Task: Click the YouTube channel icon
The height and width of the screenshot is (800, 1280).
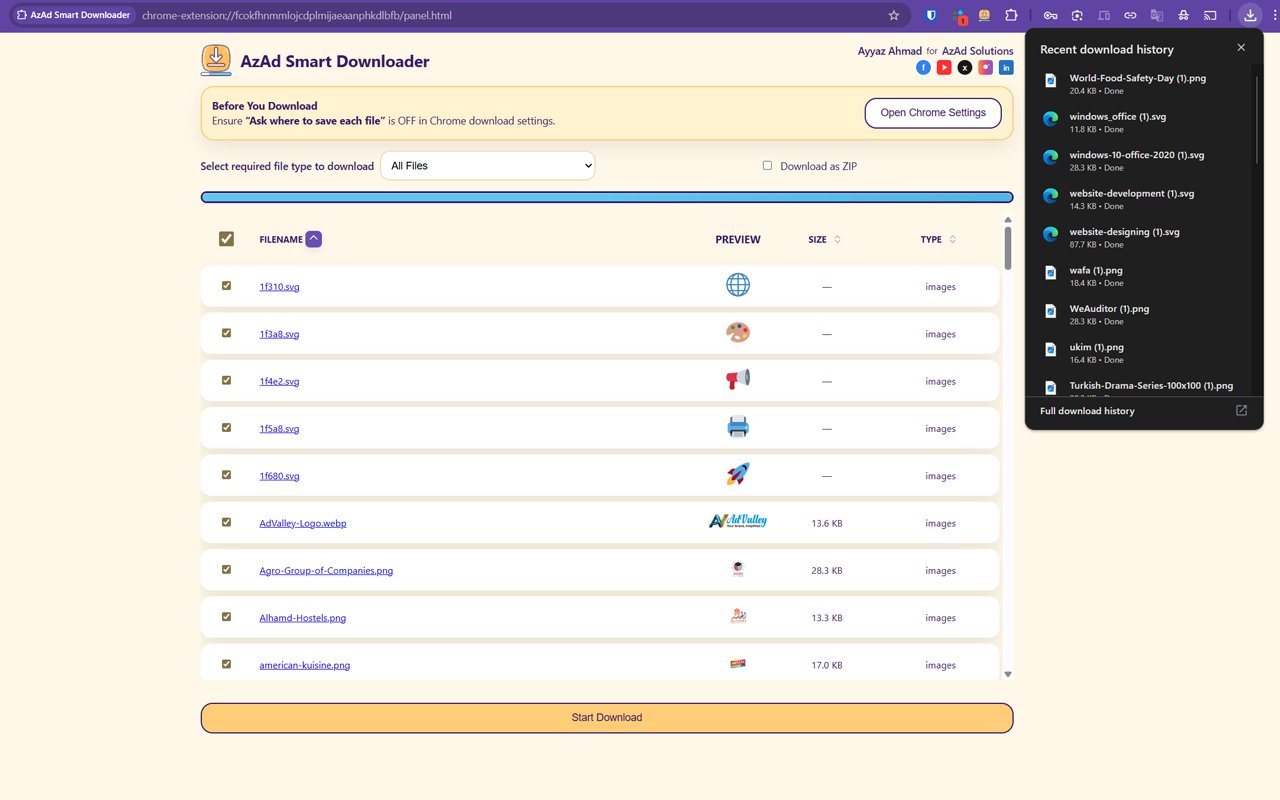Action: (944, 67)
